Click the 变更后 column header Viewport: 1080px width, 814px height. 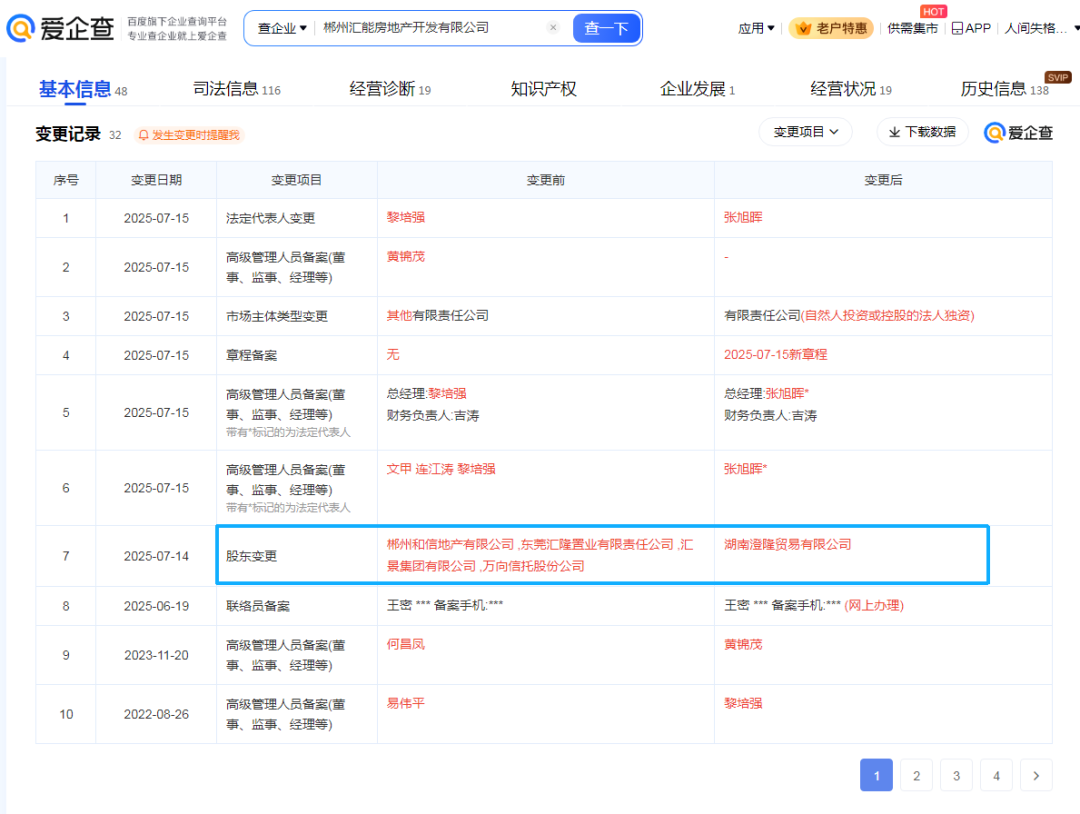[883, 180]
